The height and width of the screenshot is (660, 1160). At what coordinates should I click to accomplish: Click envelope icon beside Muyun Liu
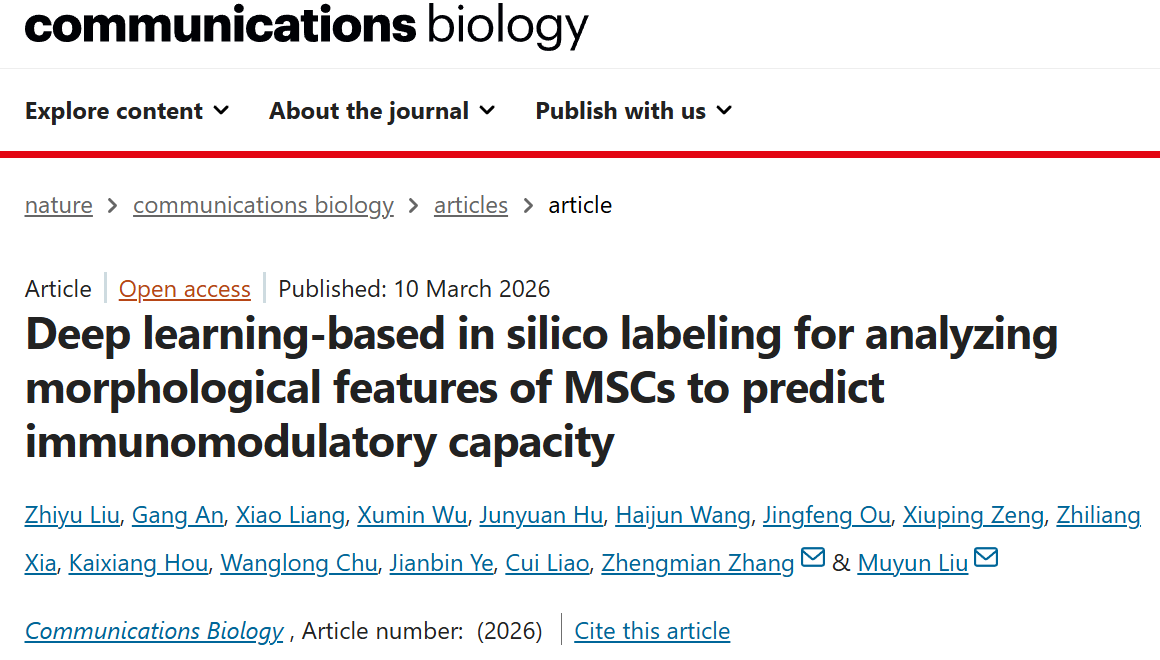[986, 558]
